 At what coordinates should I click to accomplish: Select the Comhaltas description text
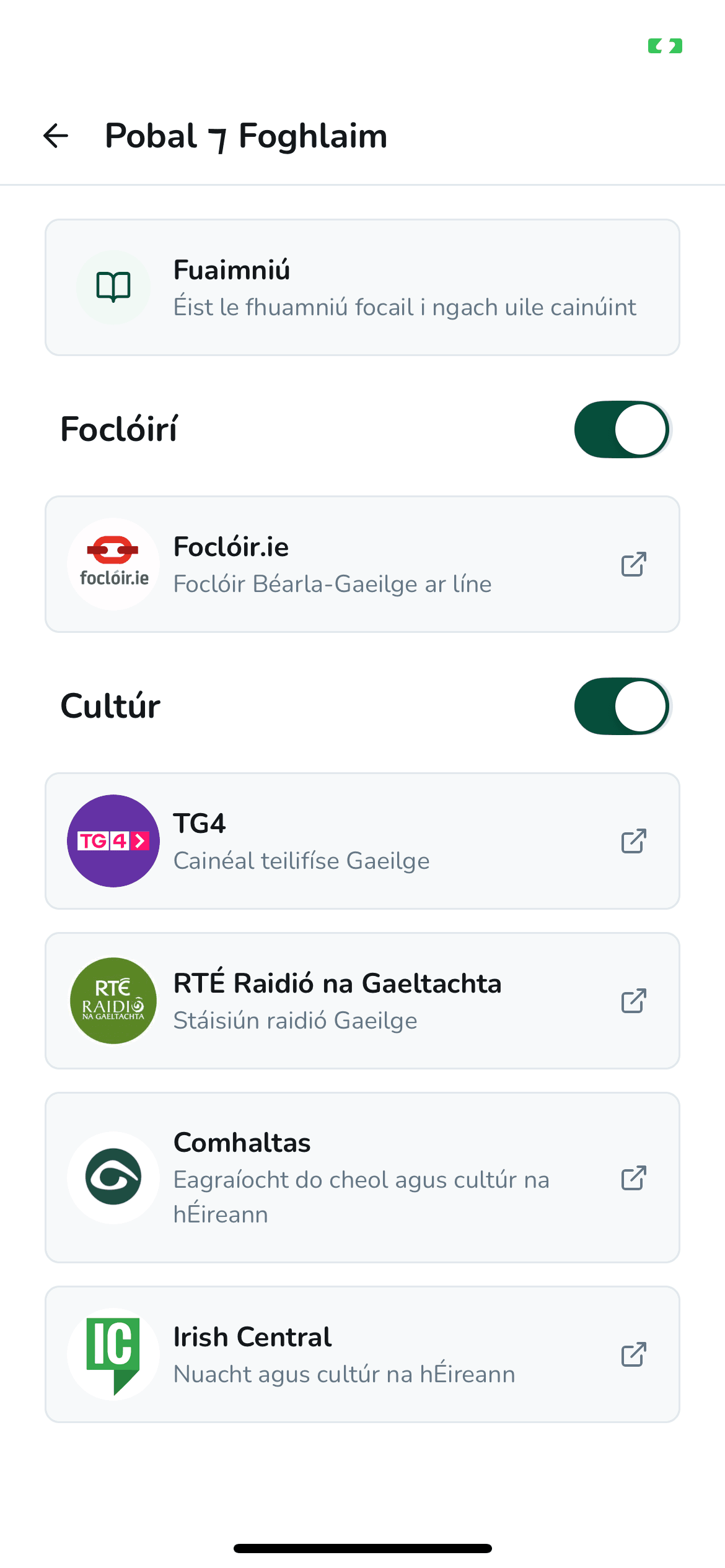point(361,1196)
